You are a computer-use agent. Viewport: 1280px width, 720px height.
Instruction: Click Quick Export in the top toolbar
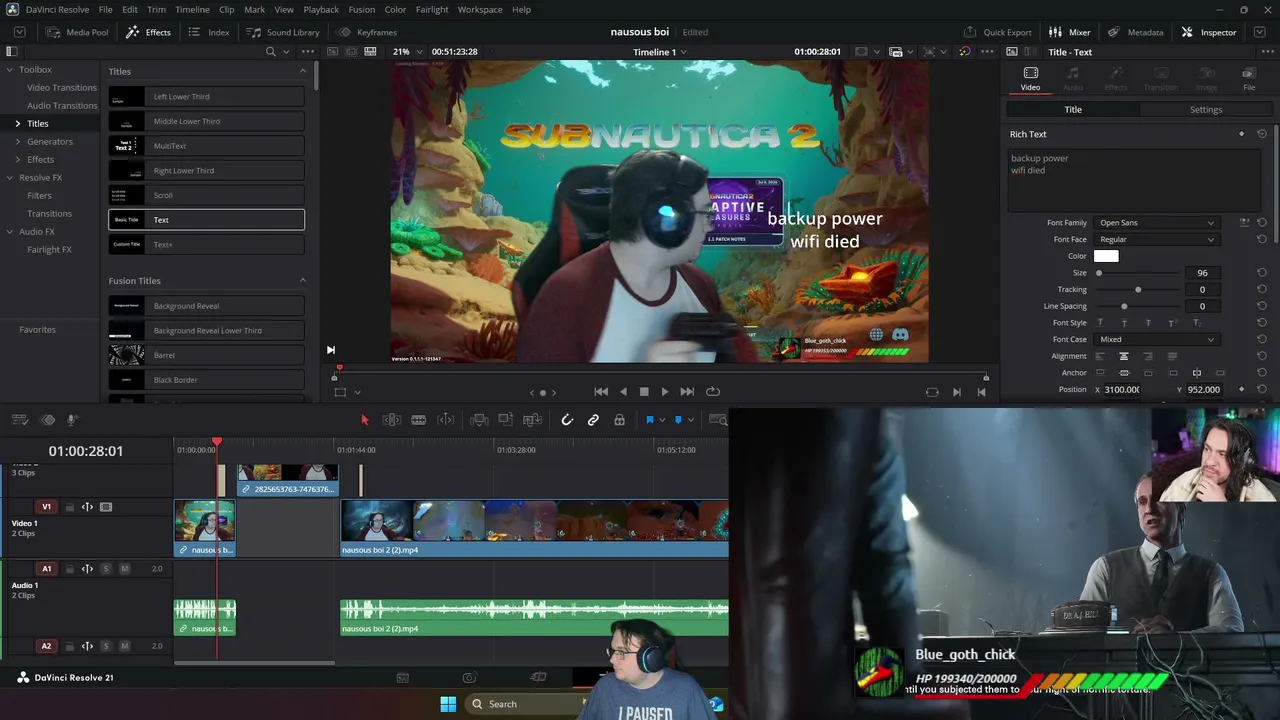click(997, 32)
